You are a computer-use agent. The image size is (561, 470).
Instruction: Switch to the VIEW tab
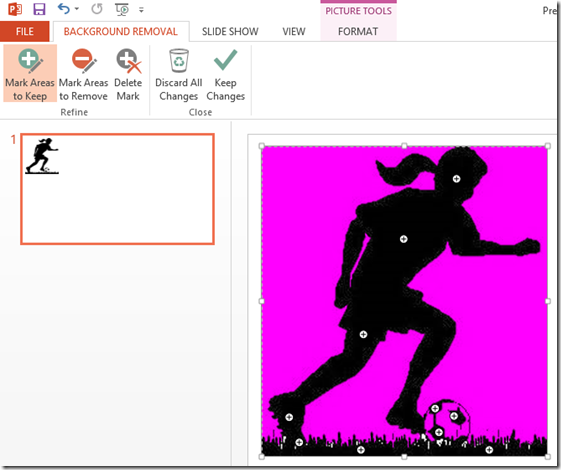pyautogui.click(x=294, y=31)
